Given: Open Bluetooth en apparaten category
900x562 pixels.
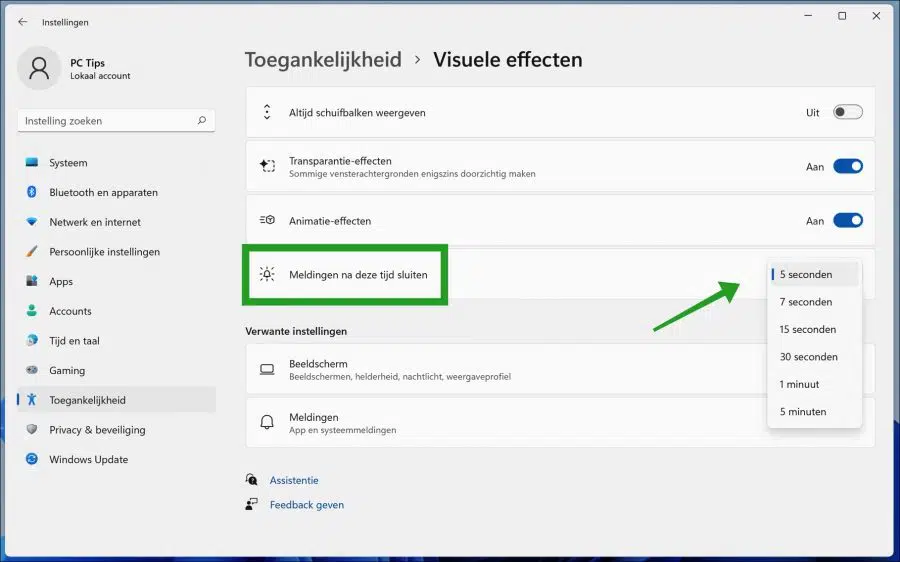Looking at the screenshot, I should coord(117,192).
